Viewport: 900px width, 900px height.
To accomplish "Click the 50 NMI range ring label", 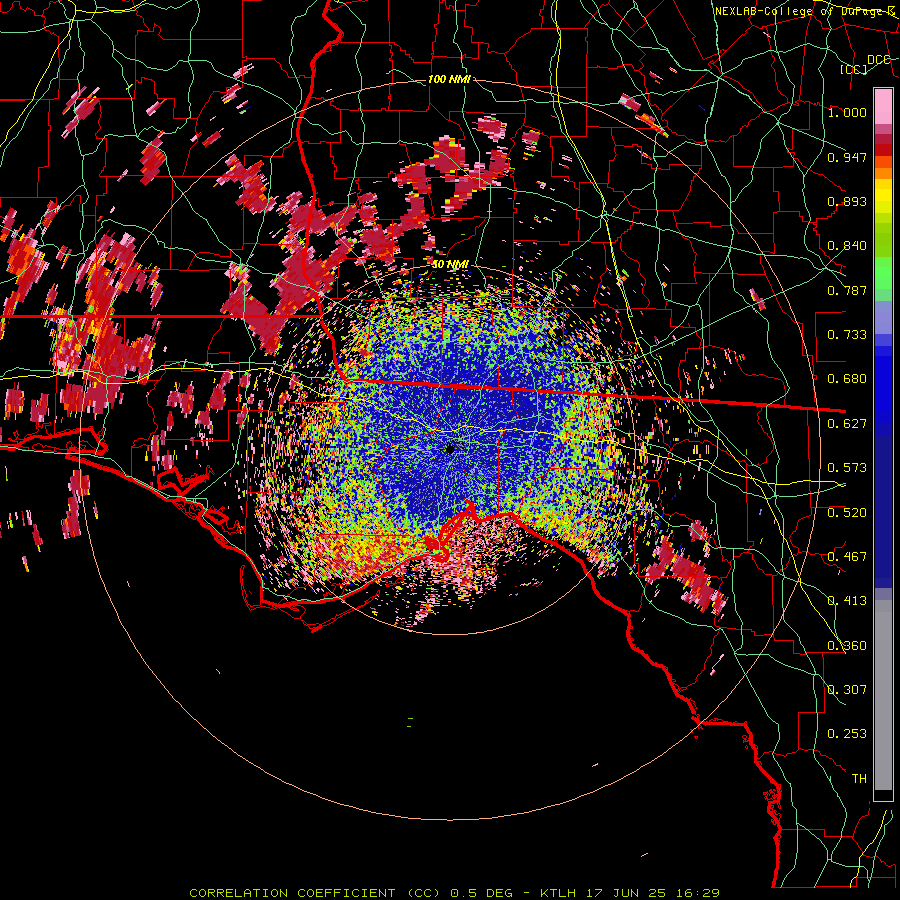I will tap(450, 265).
